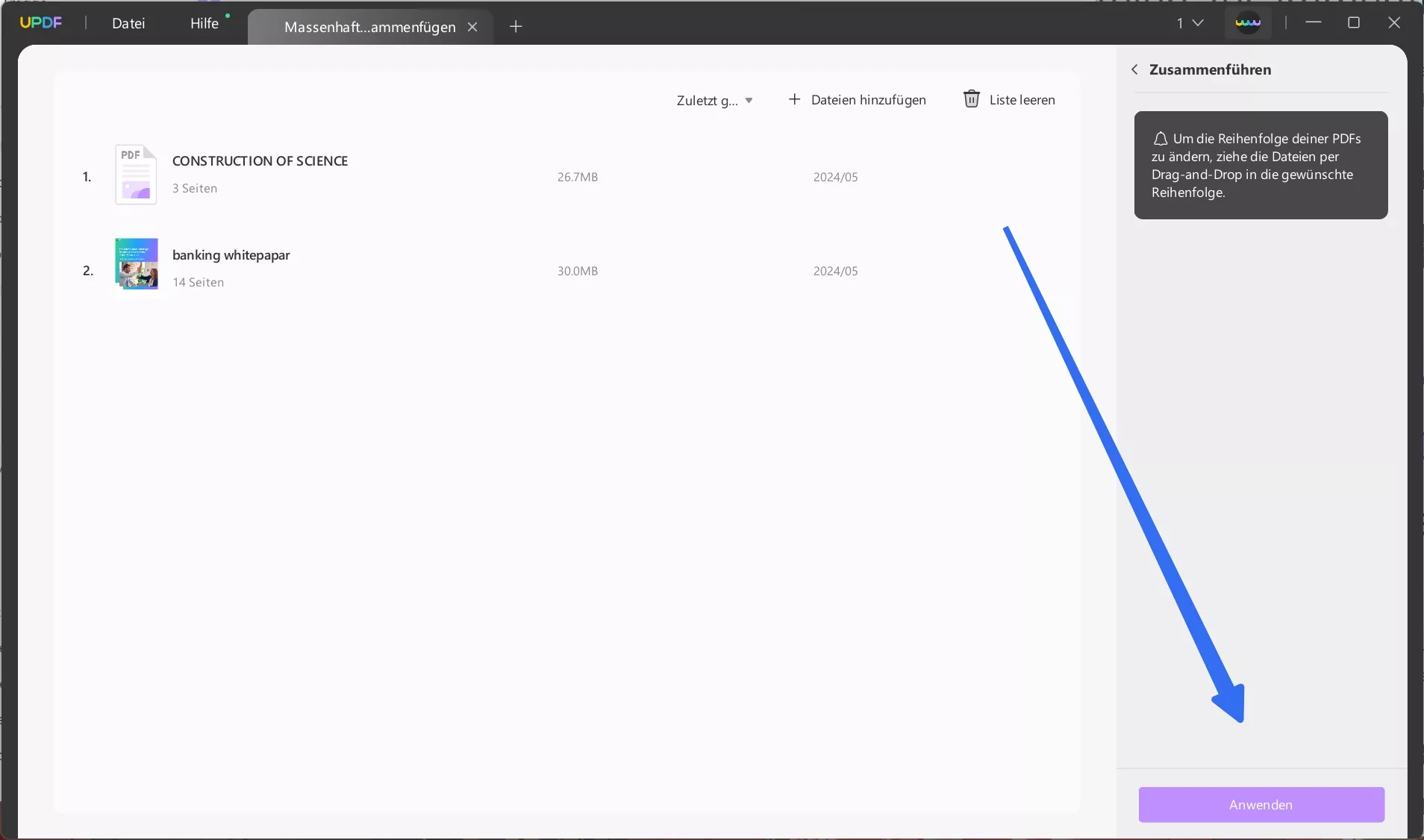The image size is (1424, 840).
Task: Open the Datei menu
Action: point(128,23)
